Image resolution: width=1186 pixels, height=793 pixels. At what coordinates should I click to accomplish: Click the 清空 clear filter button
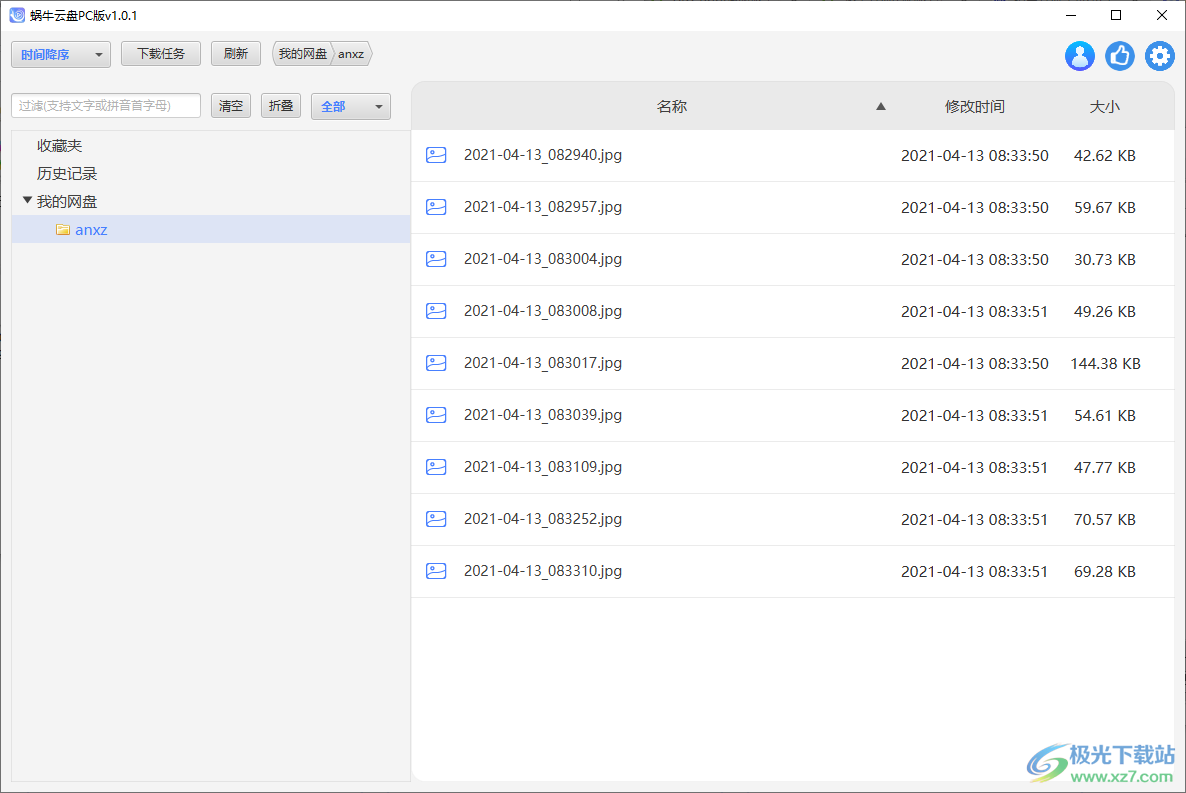231,106
